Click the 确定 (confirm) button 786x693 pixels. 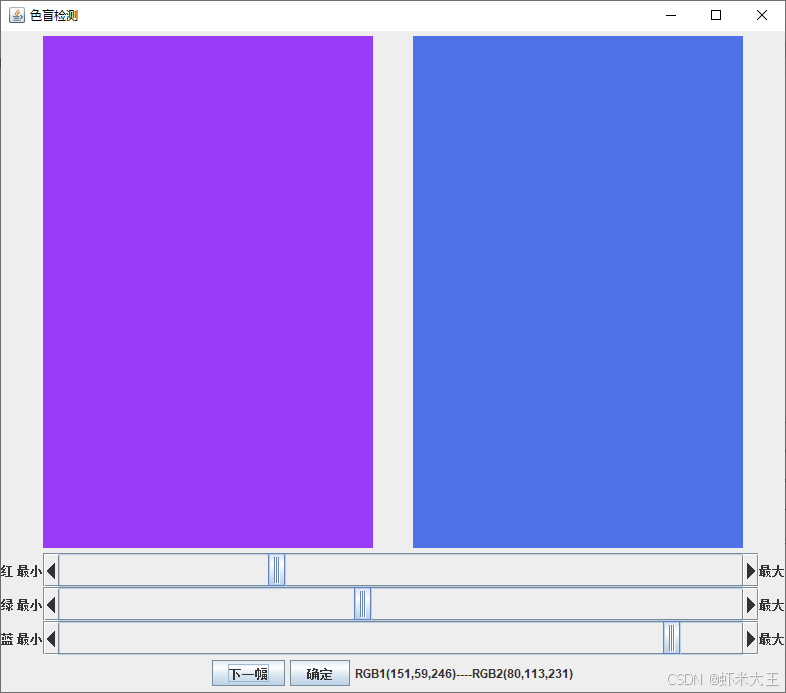tap(320, 673)
